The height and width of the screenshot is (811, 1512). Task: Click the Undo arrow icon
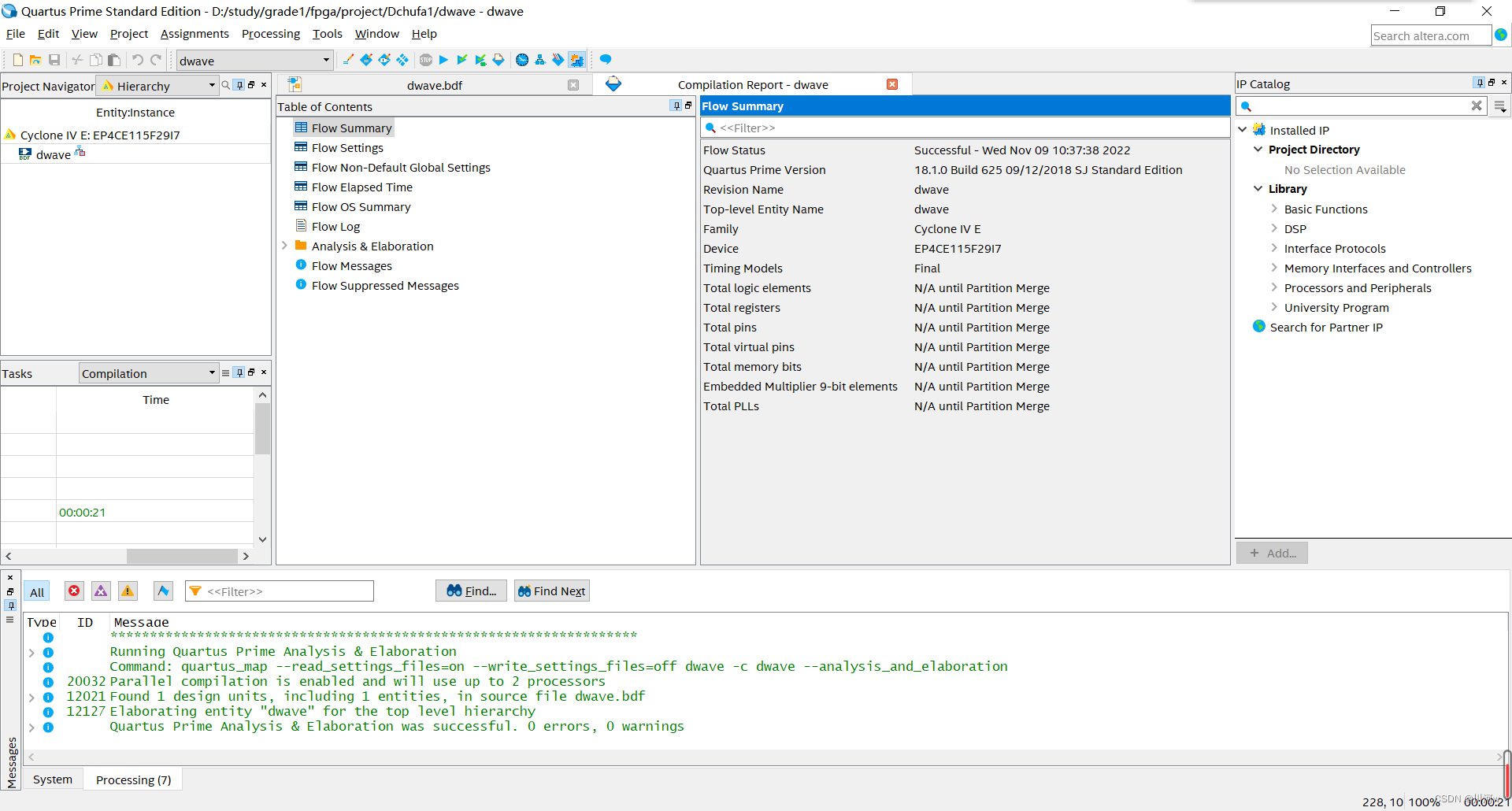point(138,60)
